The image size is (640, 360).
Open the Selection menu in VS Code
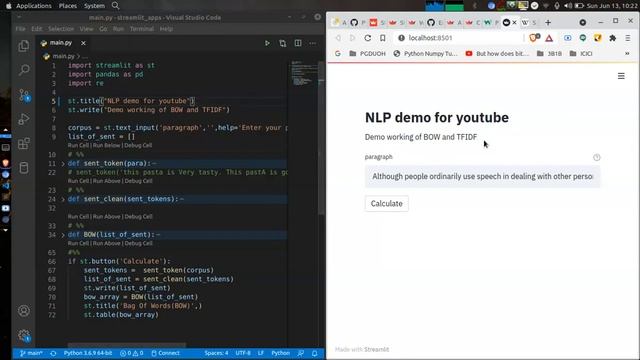point(61,29)
